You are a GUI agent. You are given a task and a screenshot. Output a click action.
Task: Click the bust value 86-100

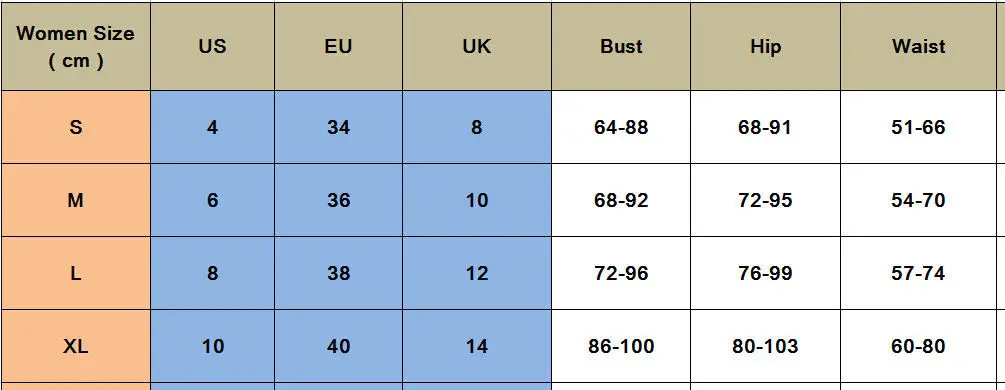click(x=621, y=346)
